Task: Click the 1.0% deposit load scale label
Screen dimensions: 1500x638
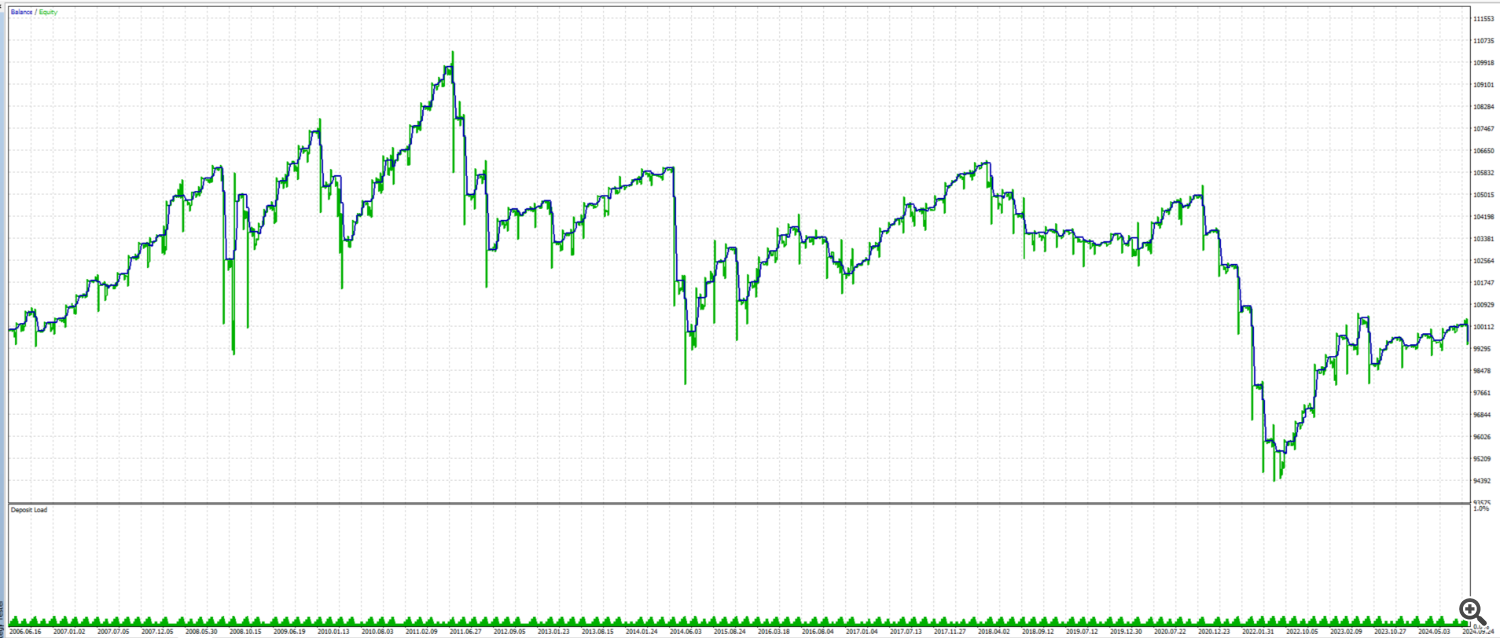Action: [x=1481, y=509]
